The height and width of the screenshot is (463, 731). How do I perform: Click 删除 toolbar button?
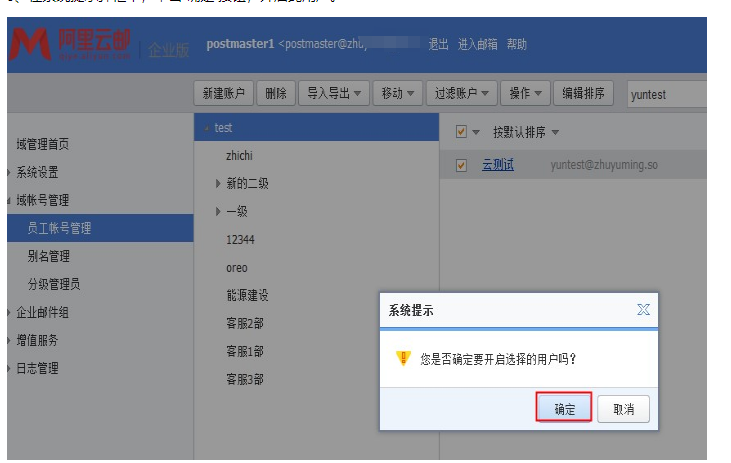tap(276, 93)
